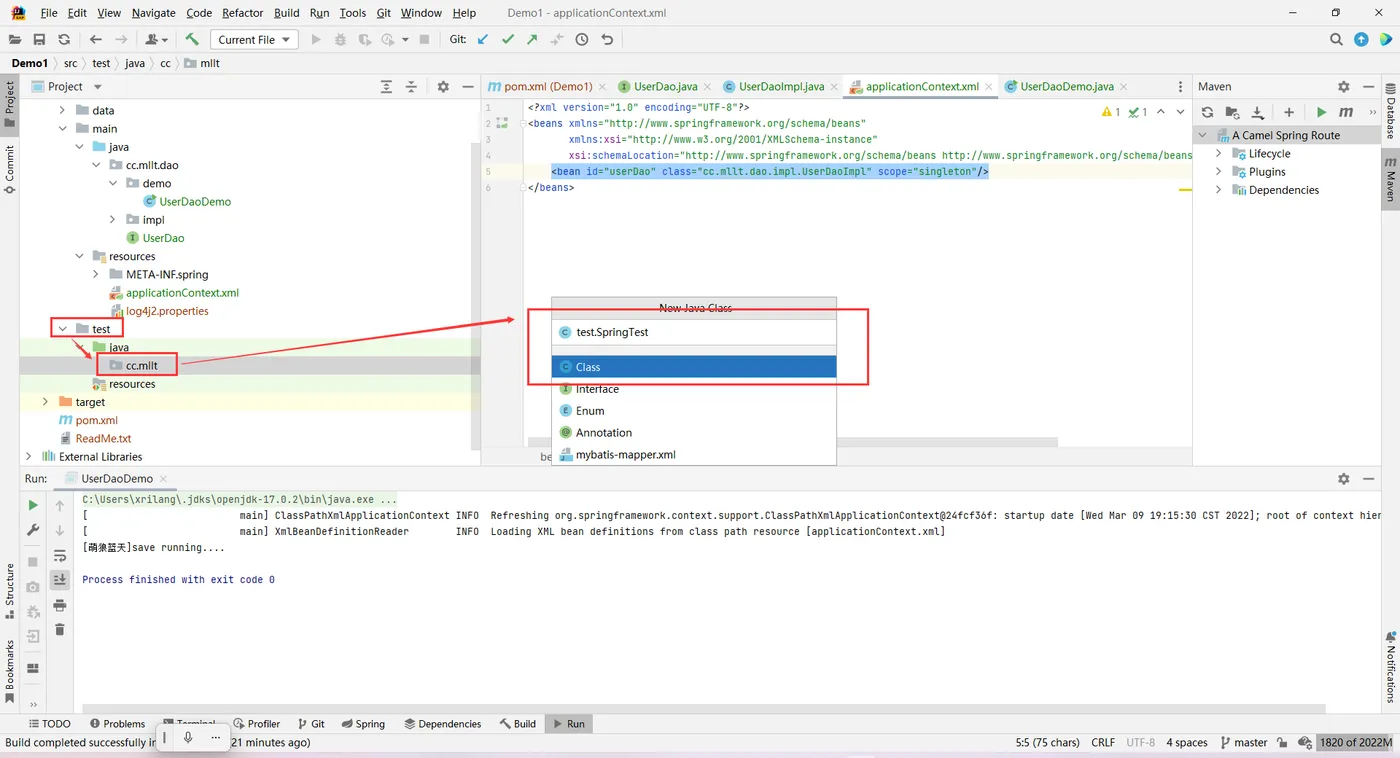Expand the impl package node

point(113,220)
